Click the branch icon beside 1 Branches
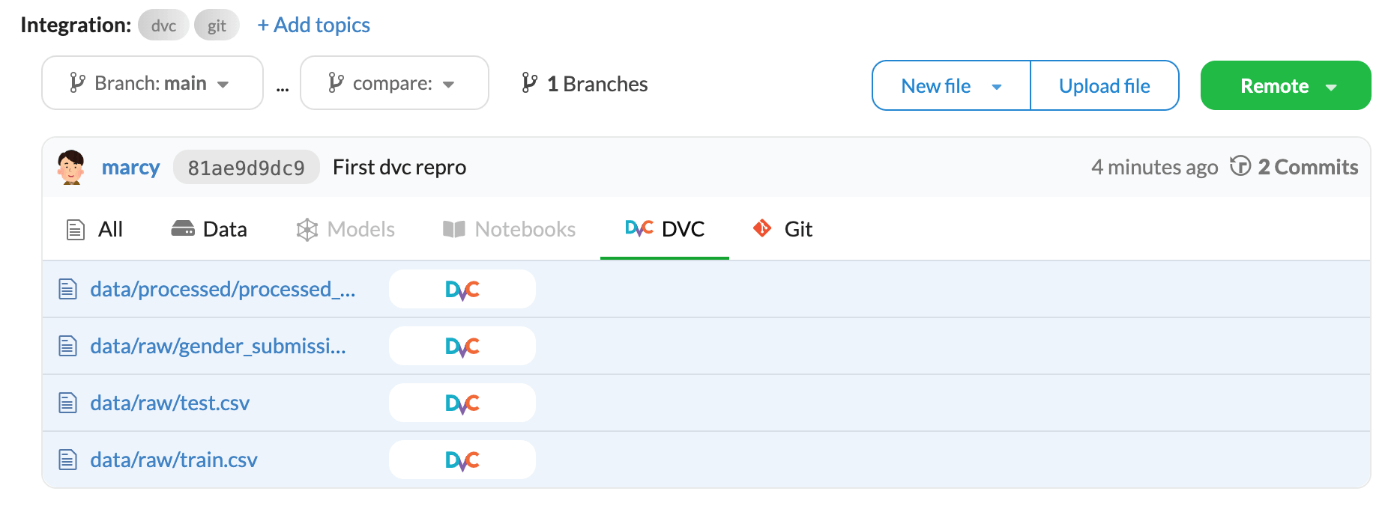Screen dimensions: 1400x506 tap(529, 84)
